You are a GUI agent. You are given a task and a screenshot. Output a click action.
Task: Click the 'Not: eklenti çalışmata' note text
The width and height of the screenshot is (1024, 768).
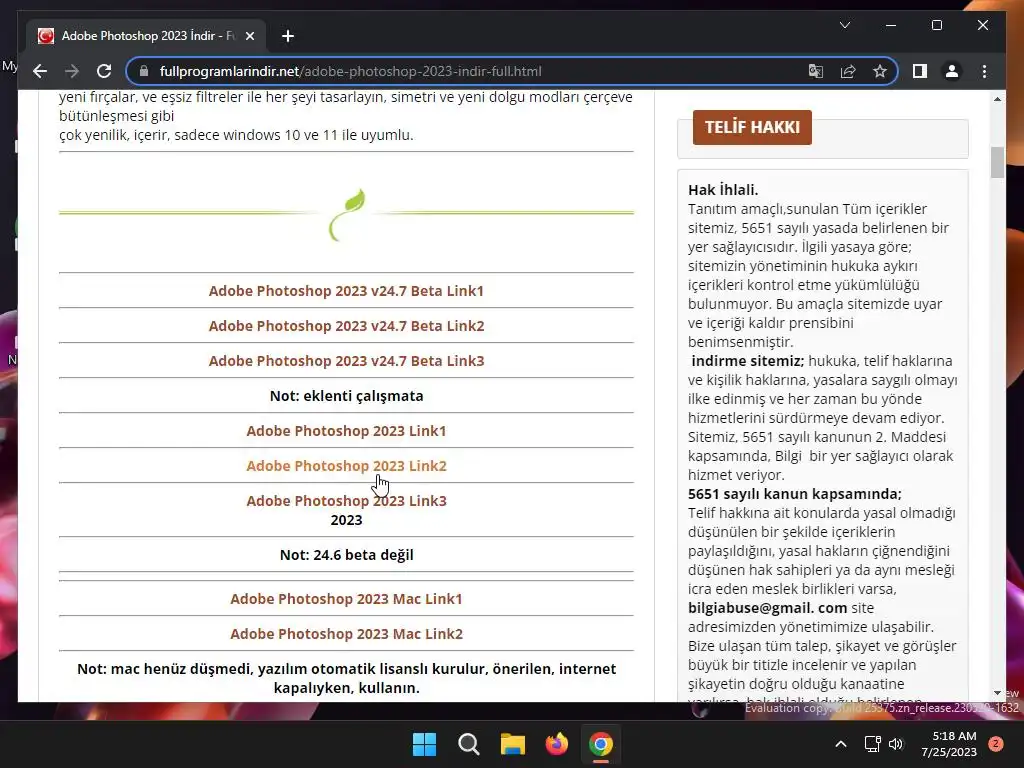point(346,396)
